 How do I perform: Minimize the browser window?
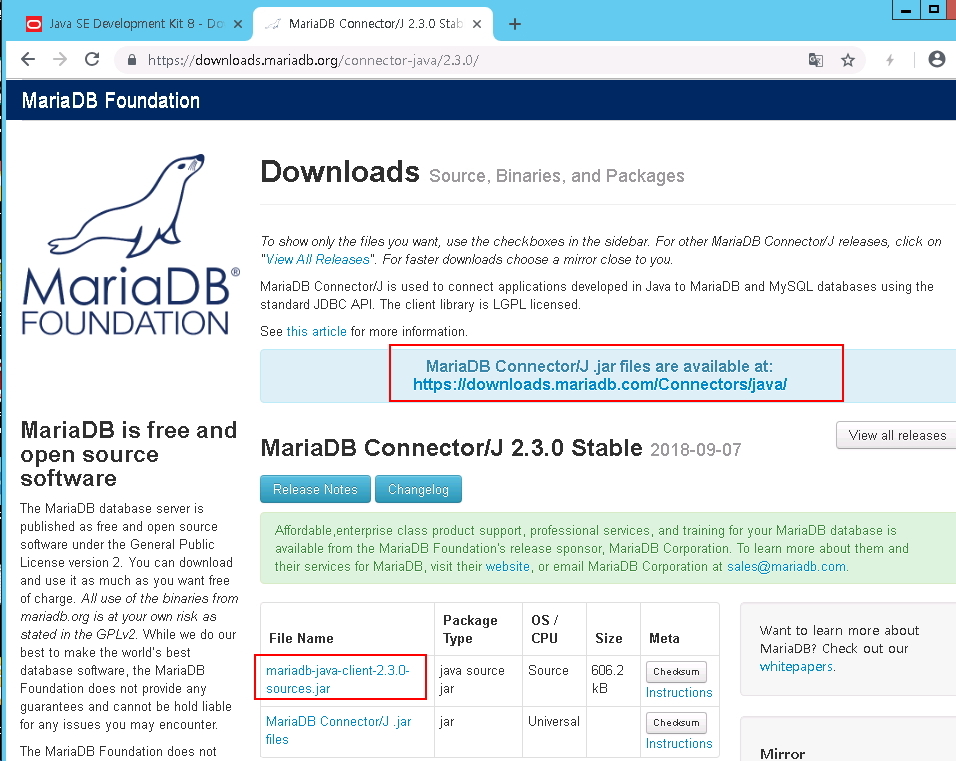[x=906, y=10]
